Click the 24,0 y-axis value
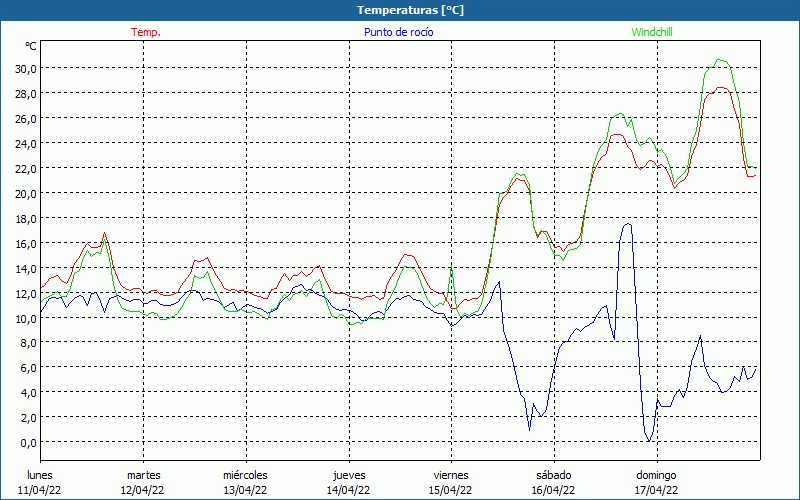The height and width of the screenshot is (500, 800). click(x=26, y=143)
